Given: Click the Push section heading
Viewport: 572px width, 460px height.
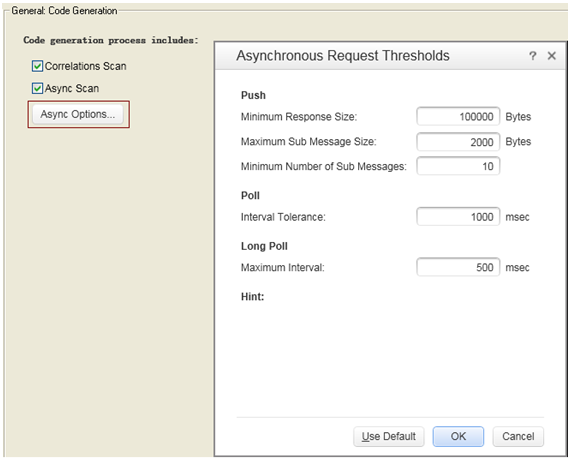Looking at the screenshot, I should pos(253,95).
